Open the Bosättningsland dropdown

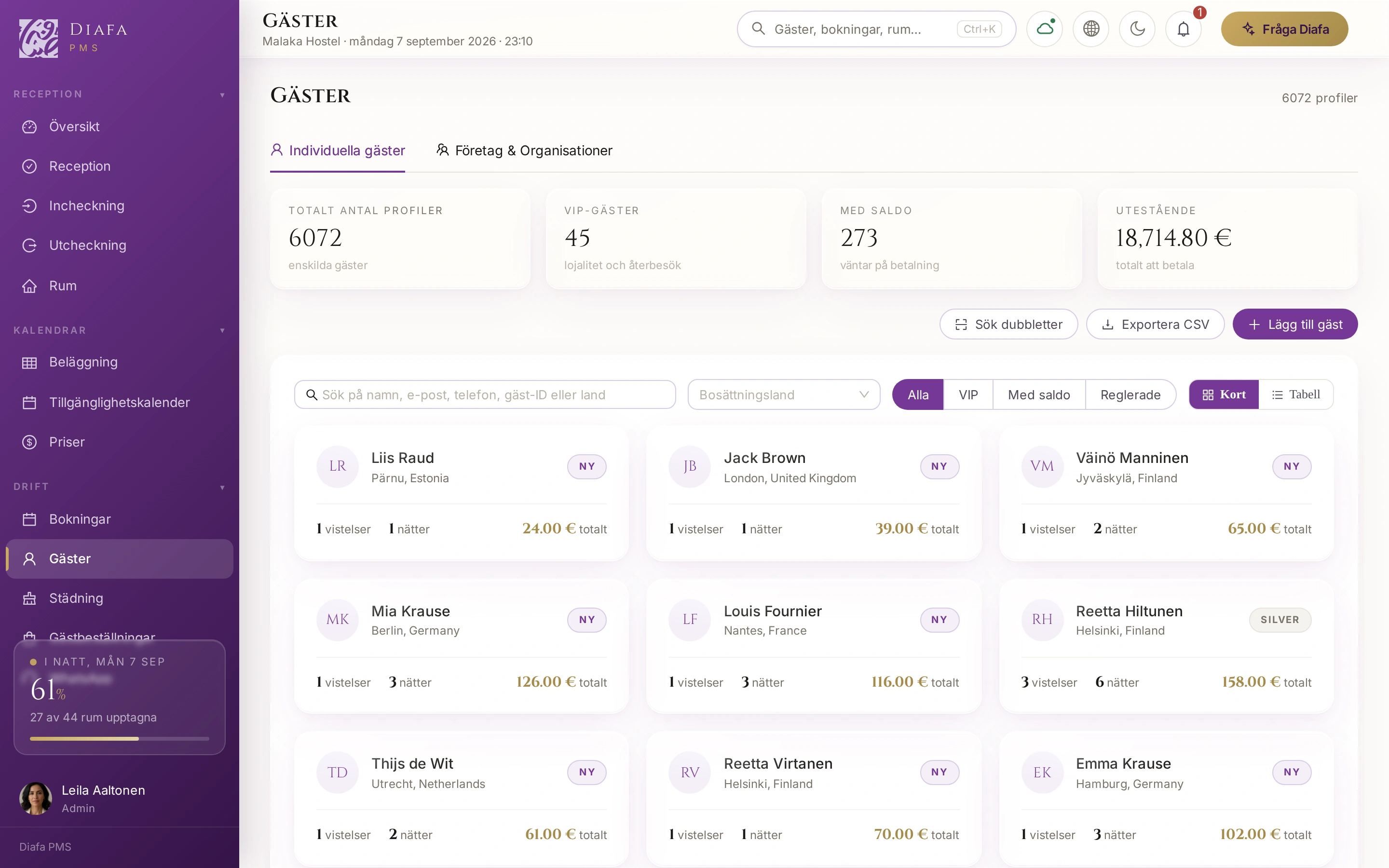783,394
